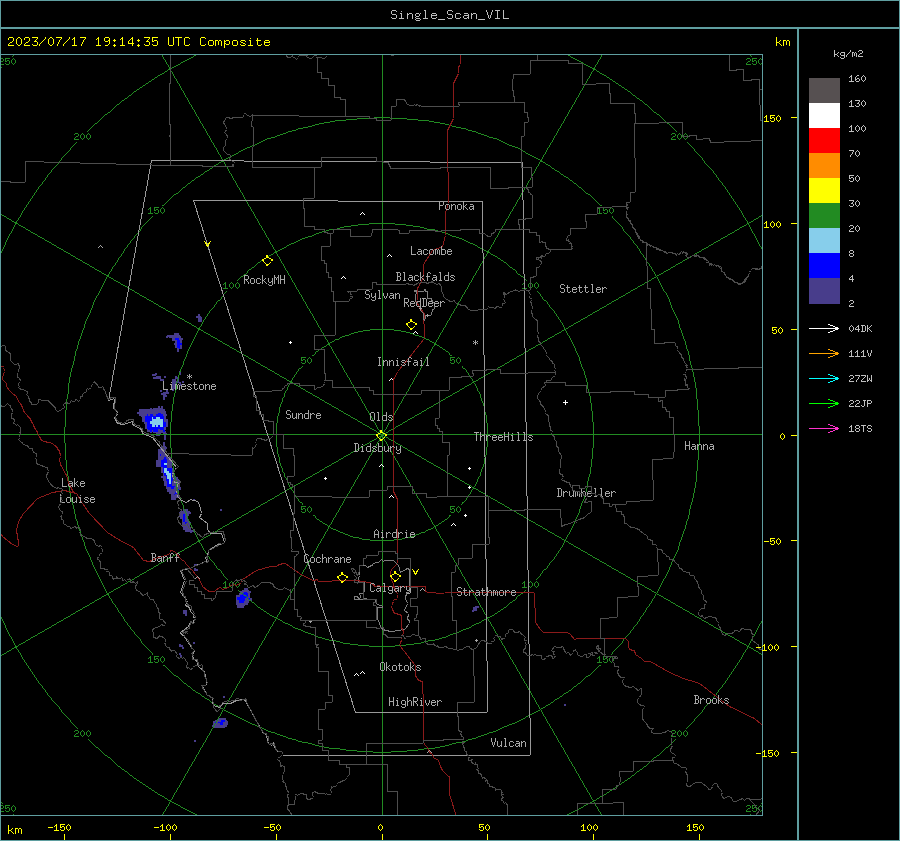
Task: Click the yellow diamond marker near RockyMH
Action: pos(267,261)
